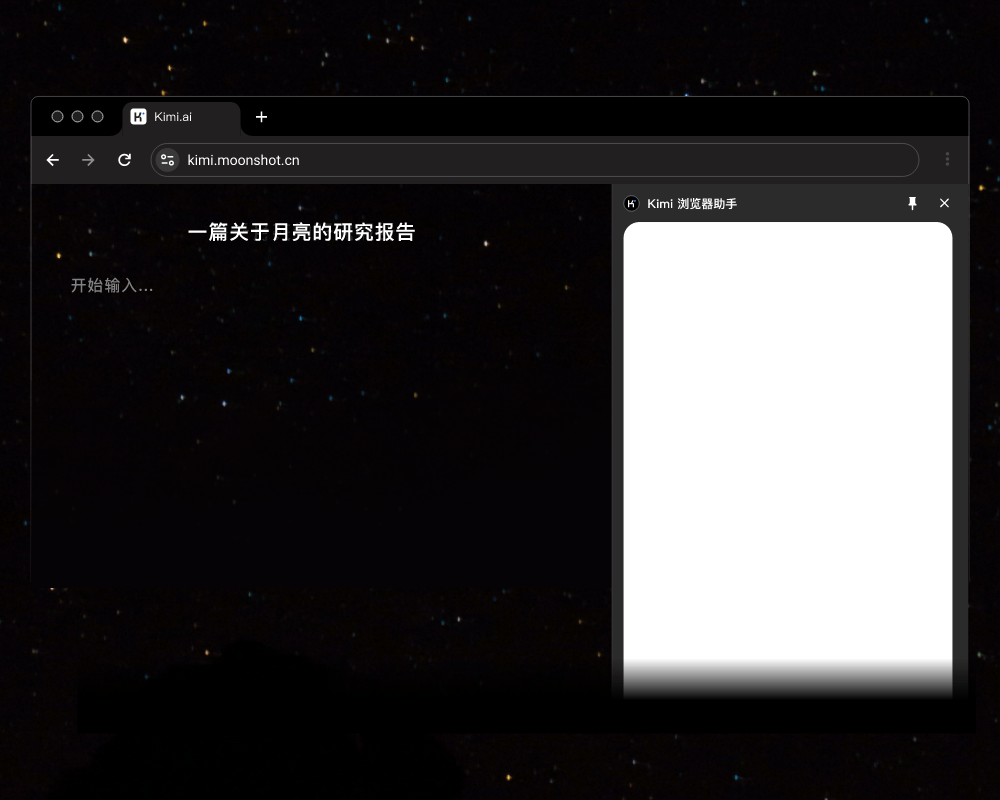Switch to the Kimi.ai tab
This screenshot has height=800, width=1000.
pos(181,119)
